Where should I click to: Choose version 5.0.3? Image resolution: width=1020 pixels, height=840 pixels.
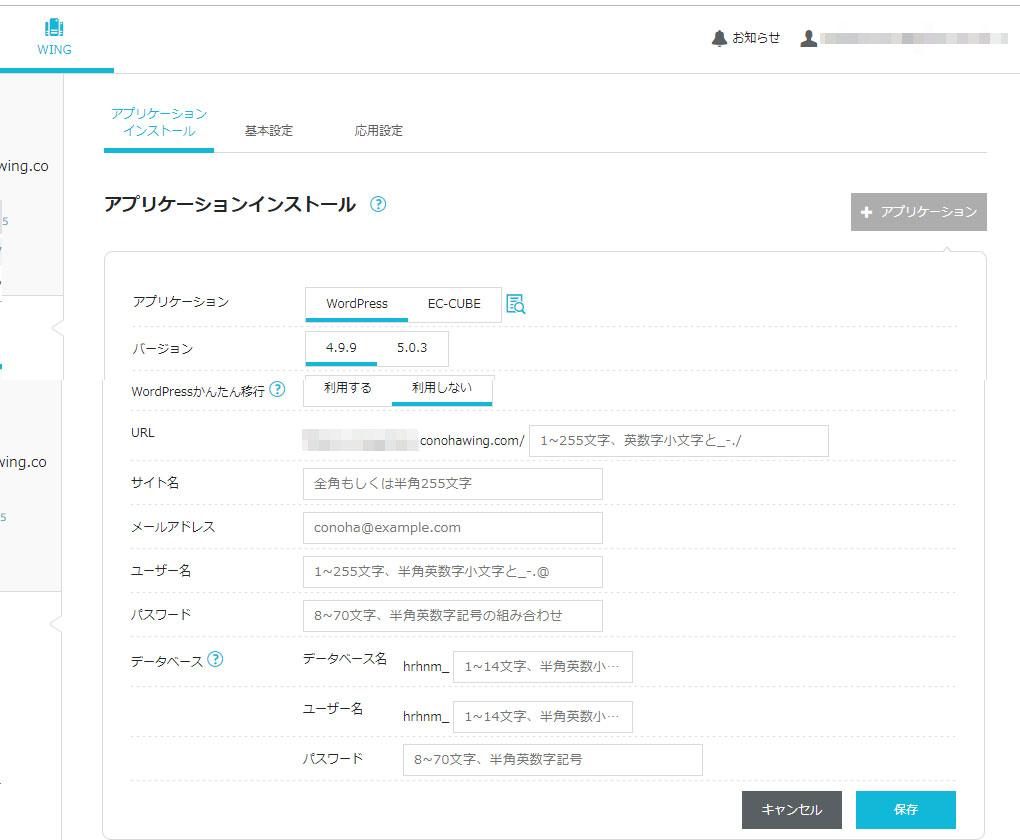point(412,348)
